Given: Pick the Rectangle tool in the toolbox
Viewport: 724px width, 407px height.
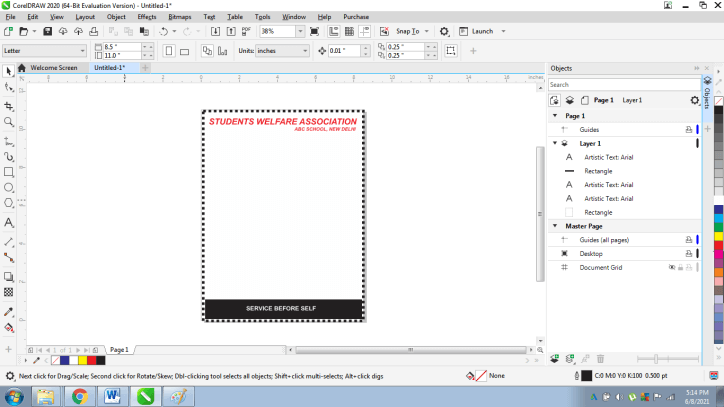Looking at the screenshot, I should [x=9, y=172].
